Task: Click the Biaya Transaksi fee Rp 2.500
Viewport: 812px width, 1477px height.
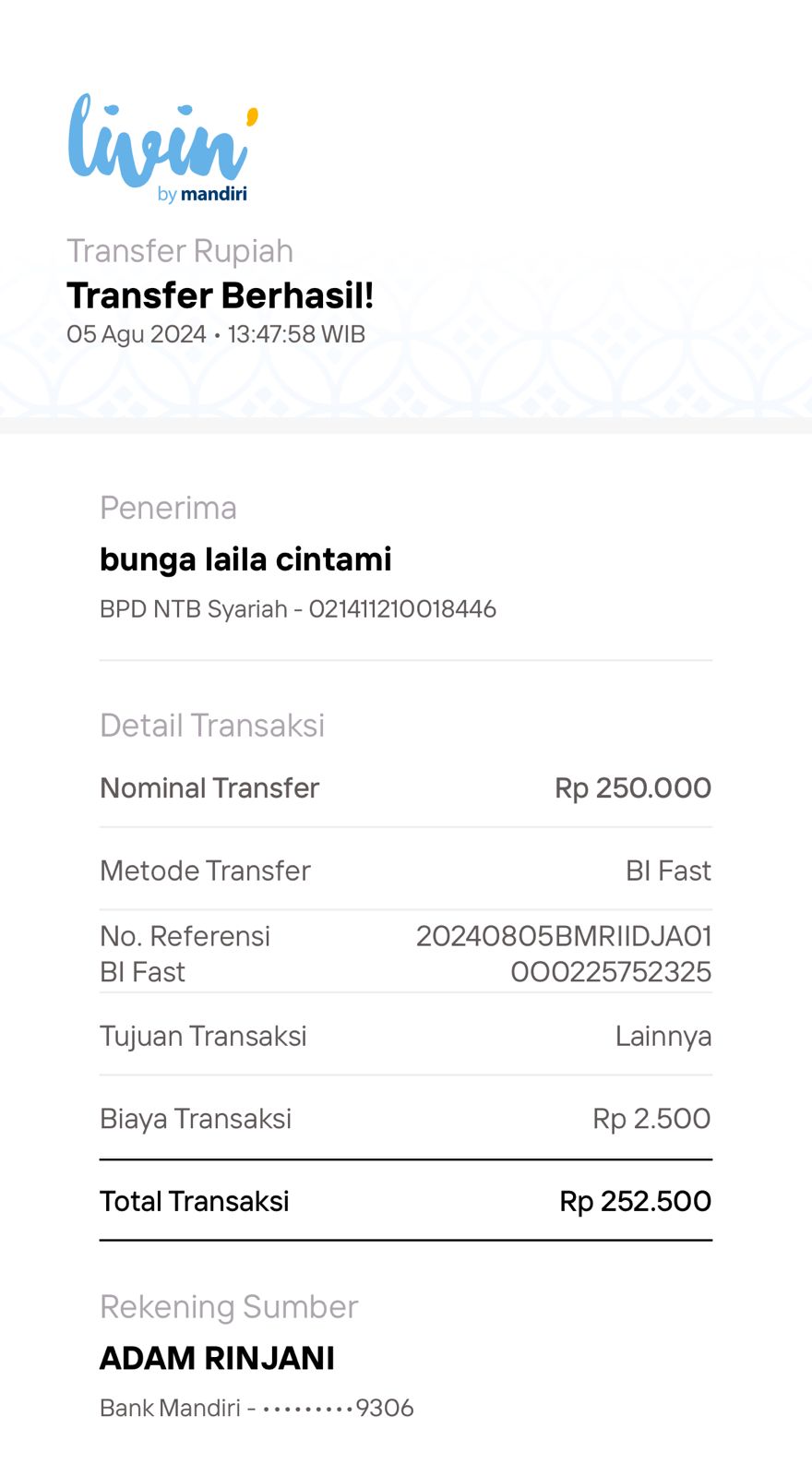Action: point(651,1119)
